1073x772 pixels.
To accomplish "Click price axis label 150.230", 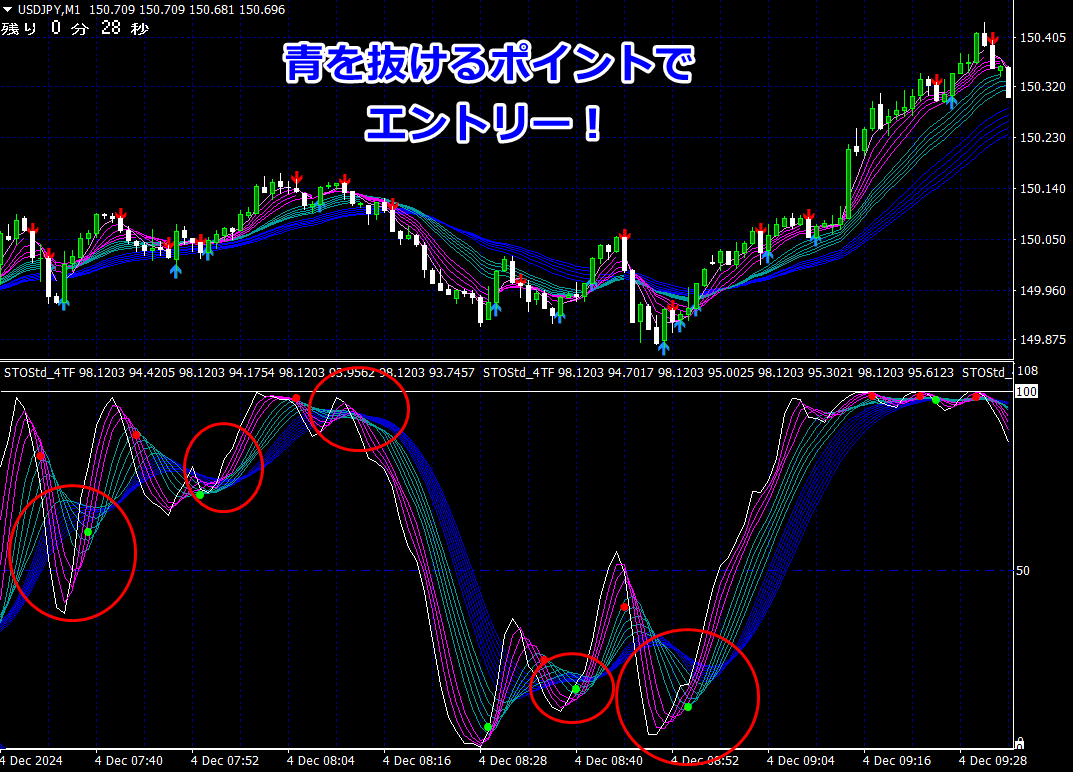I will tap(1042, 138).
